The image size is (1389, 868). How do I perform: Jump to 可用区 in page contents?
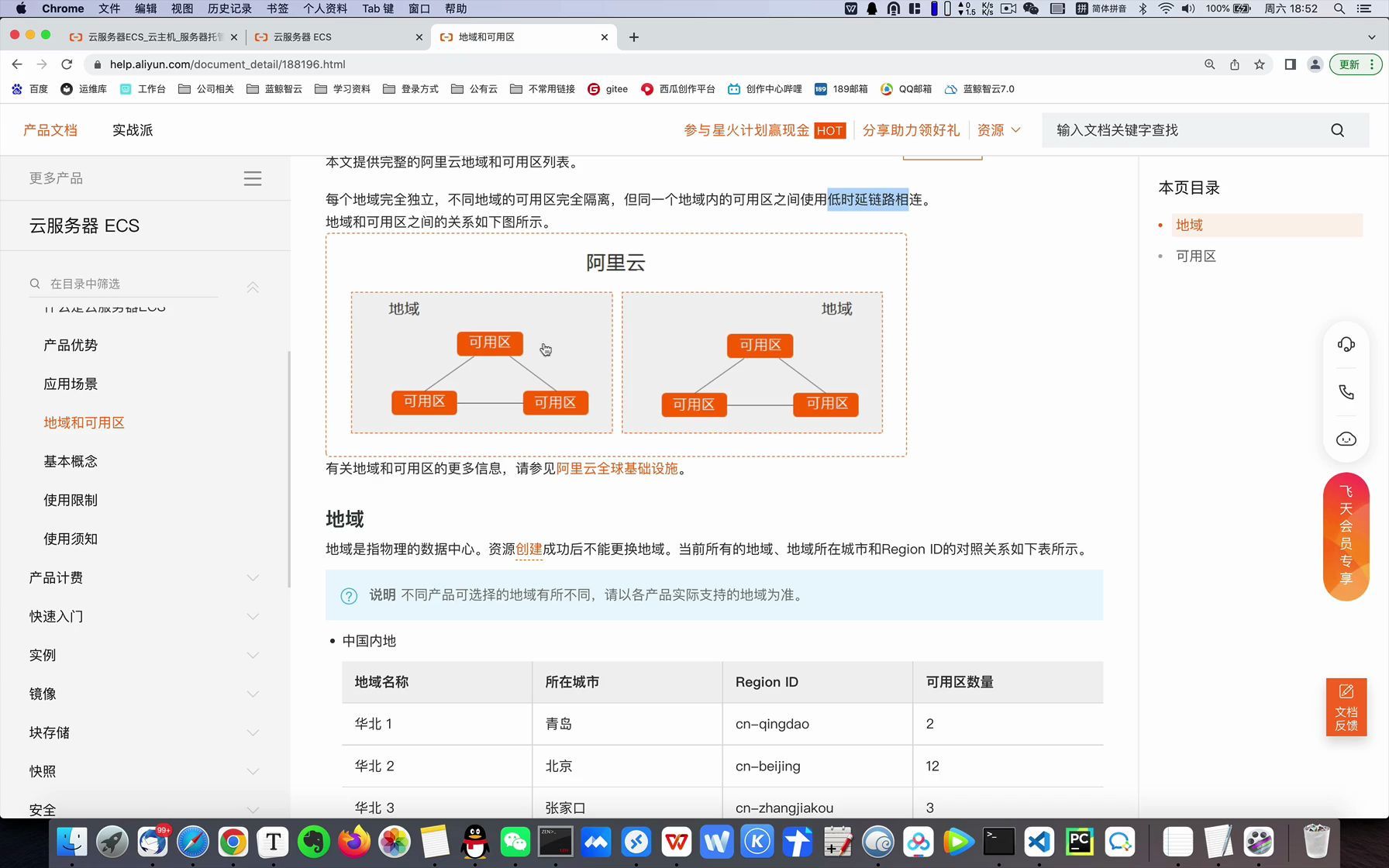pos(1196,257)
